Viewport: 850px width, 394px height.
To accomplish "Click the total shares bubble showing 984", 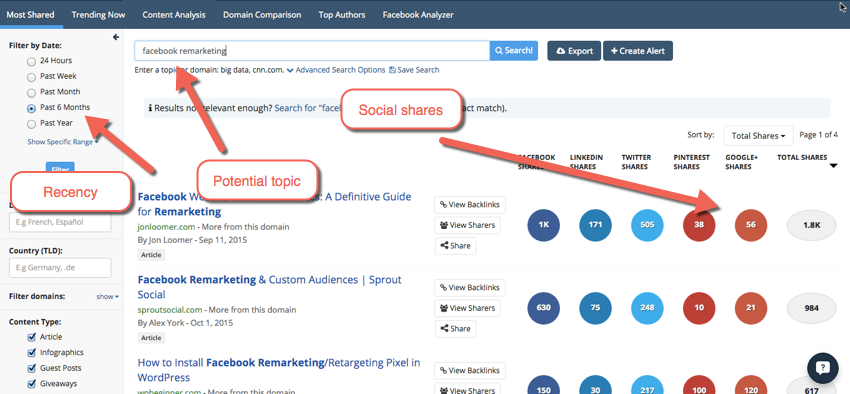I will [812, 308].
